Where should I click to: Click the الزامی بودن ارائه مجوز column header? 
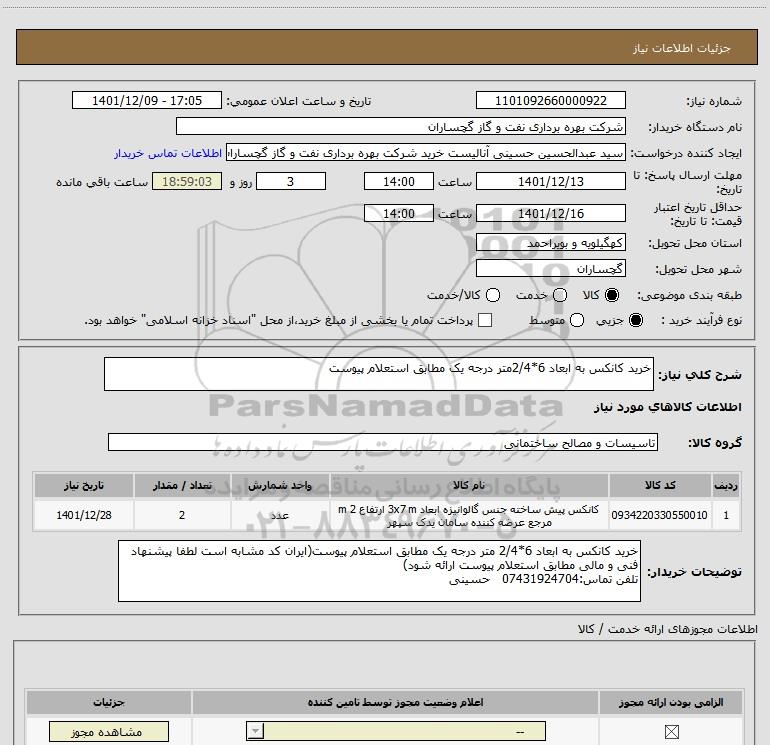pyautogui.click(x=671, y=703)
